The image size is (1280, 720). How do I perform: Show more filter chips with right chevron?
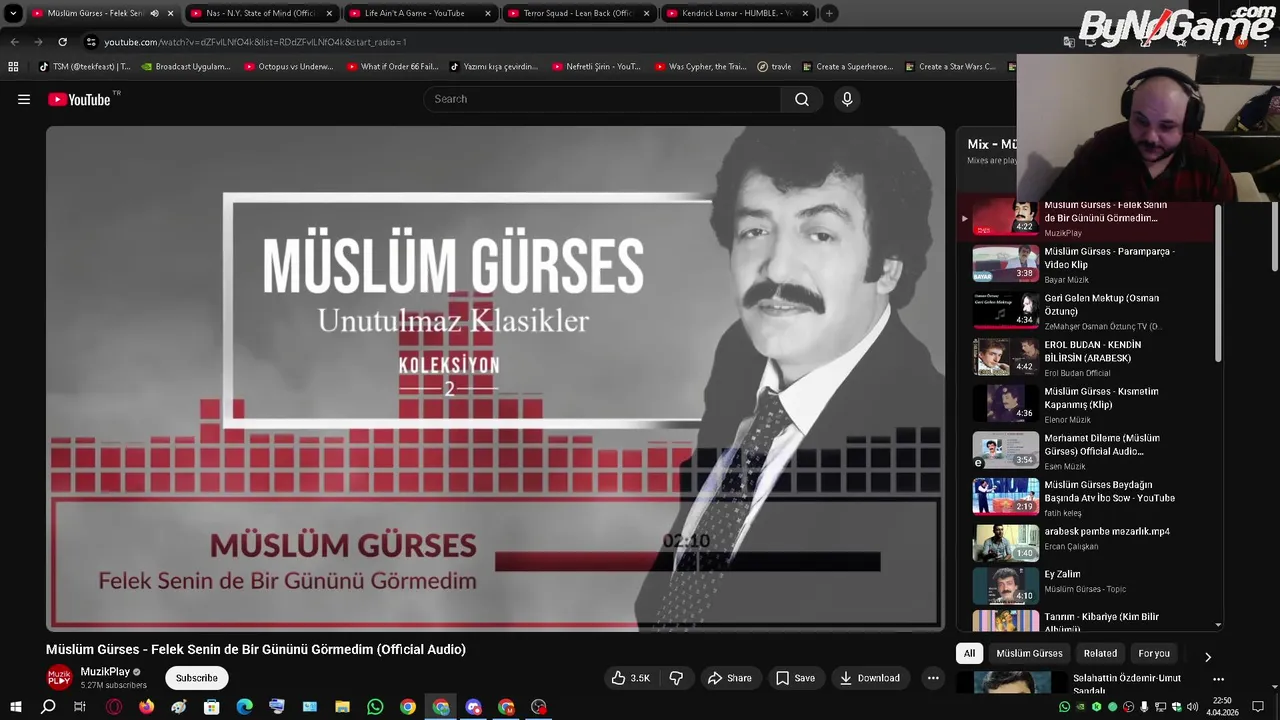pyautogui.click(x=1207, y=657)
